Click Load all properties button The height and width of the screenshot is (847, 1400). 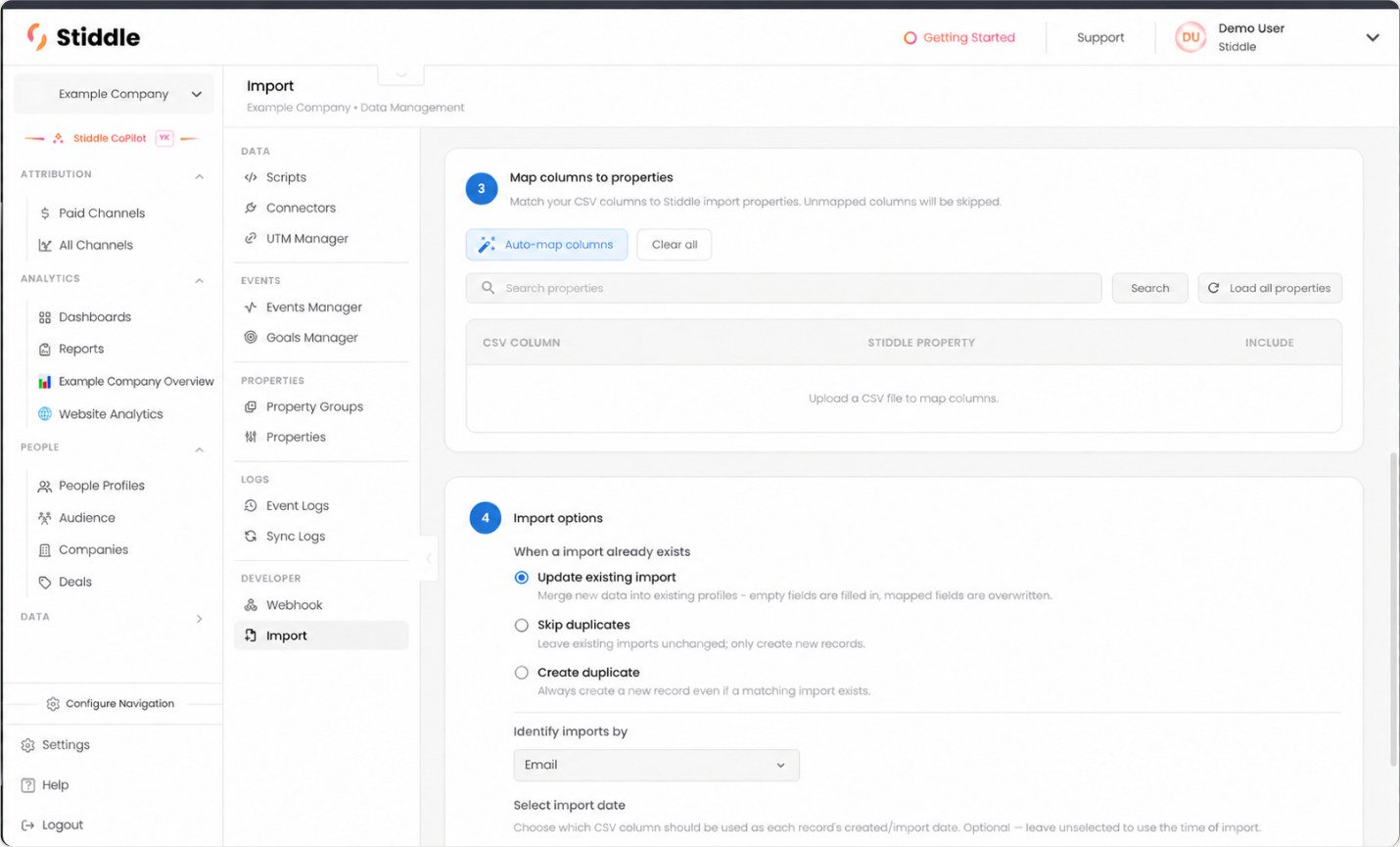[x=1270, y=288]
